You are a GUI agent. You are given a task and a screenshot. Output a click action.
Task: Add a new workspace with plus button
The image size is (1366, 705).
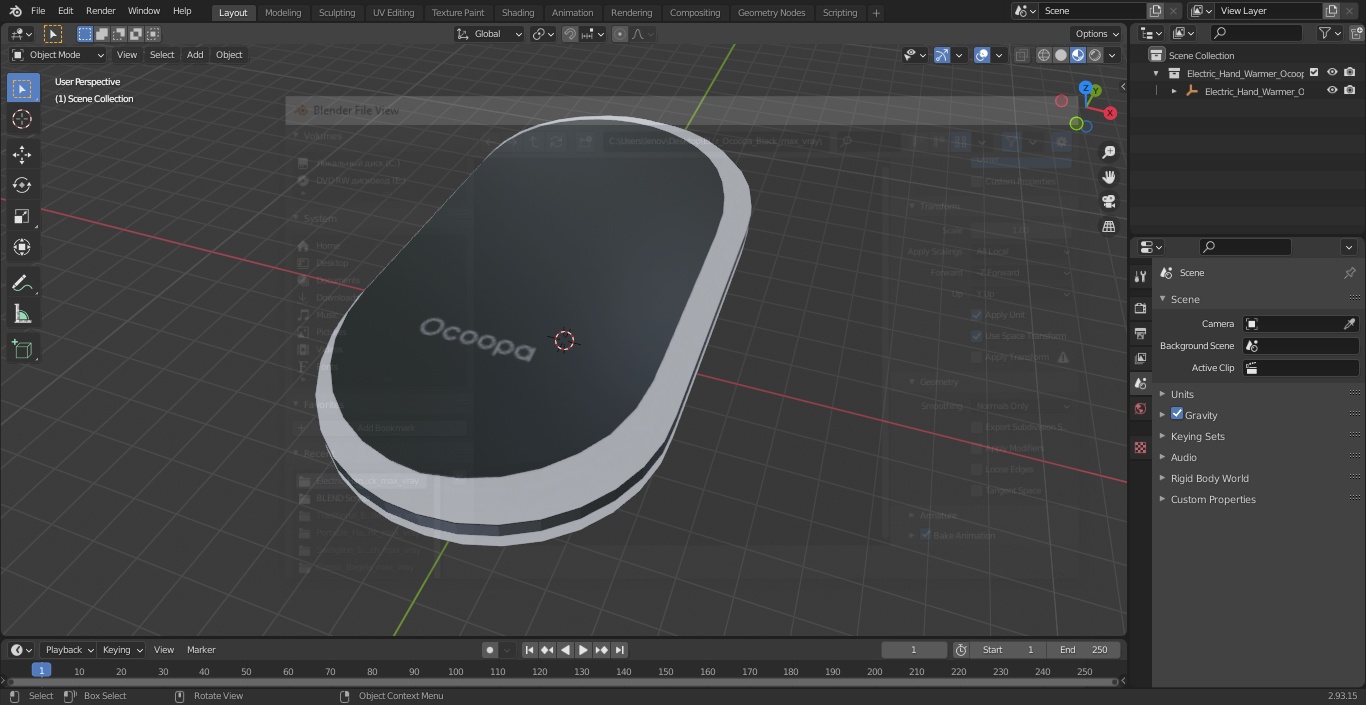point(876,13)
